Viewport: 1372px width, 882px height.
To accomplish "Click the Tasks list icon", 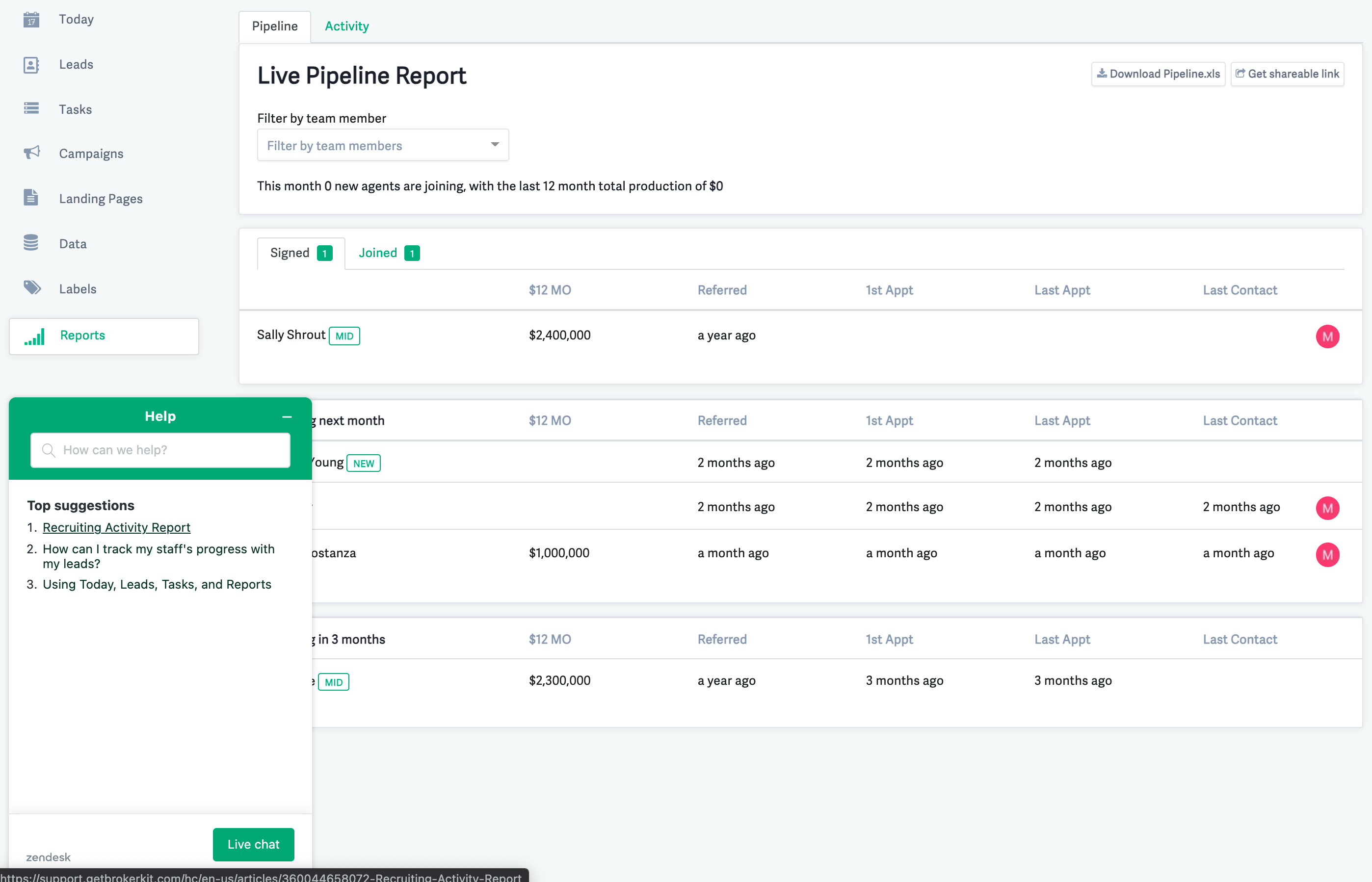I will [31, 108].
